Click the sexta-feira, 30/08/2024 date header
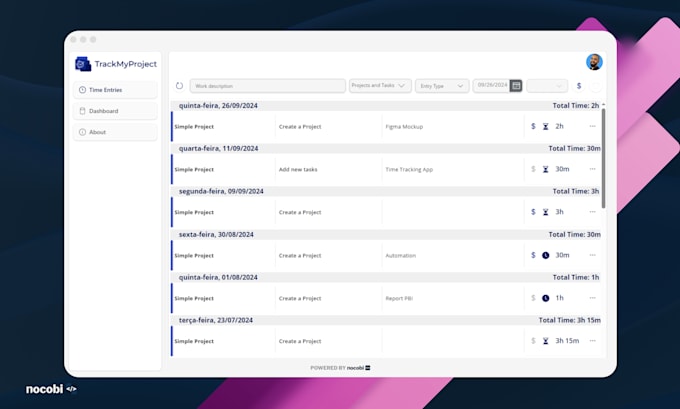Image resolution: width=680 pixels, height=409 pixels. coord(216,235)
